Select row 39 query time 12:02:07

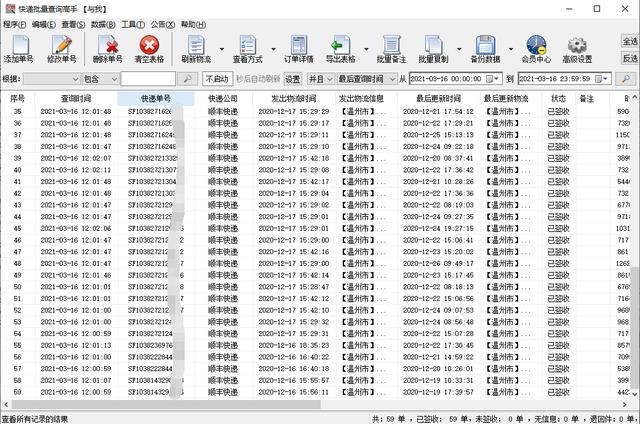76,158
